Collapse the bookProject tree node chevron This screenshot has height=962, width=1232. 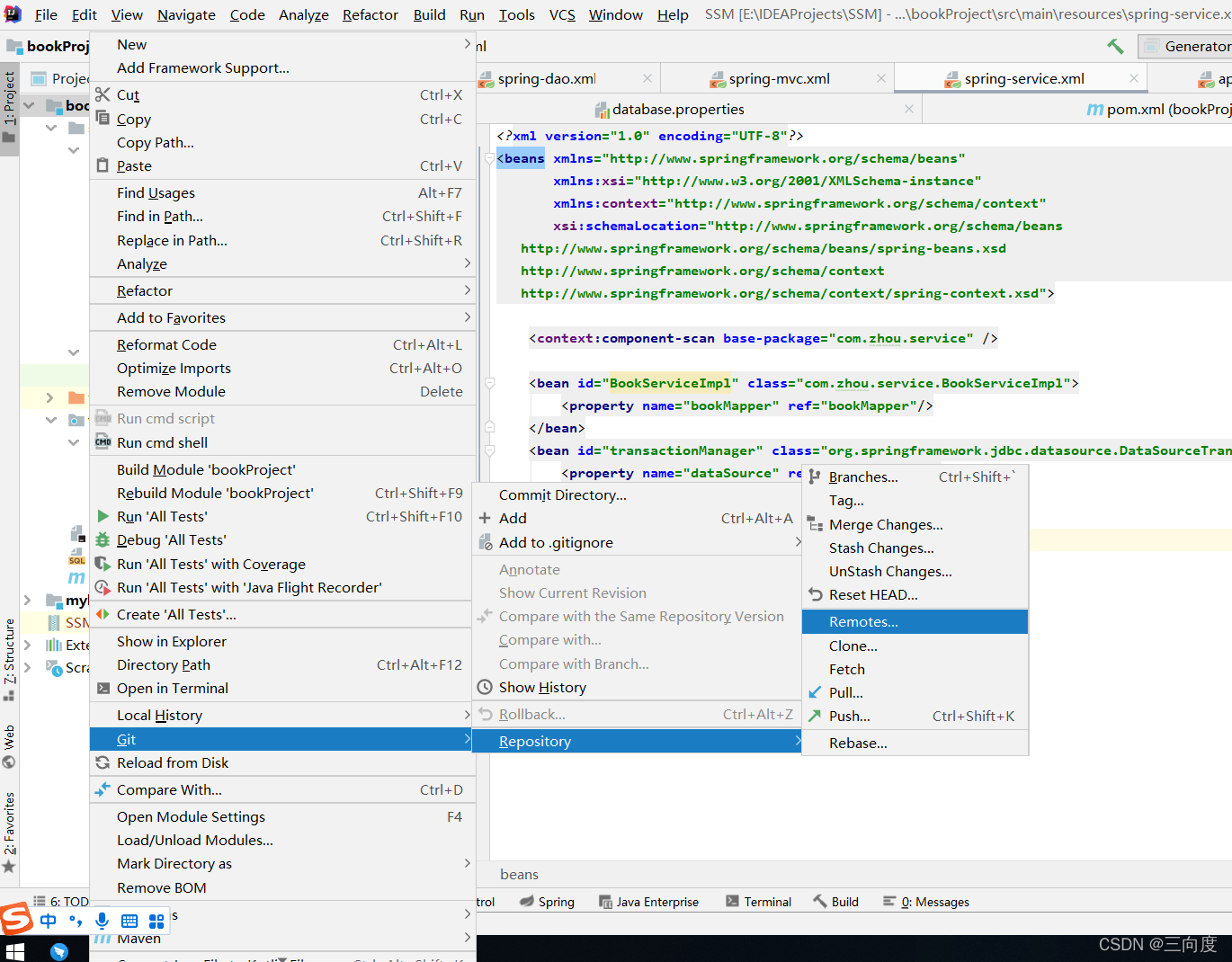(29, 105)
